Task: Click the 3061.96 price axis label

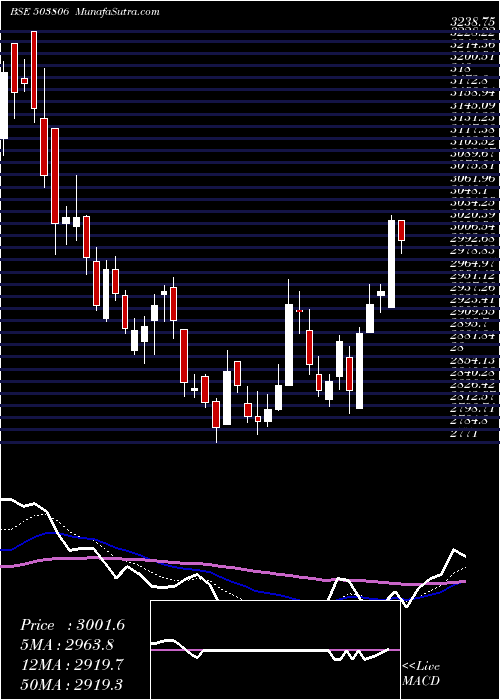Action: pyautogui.click(x=472, y=180)
